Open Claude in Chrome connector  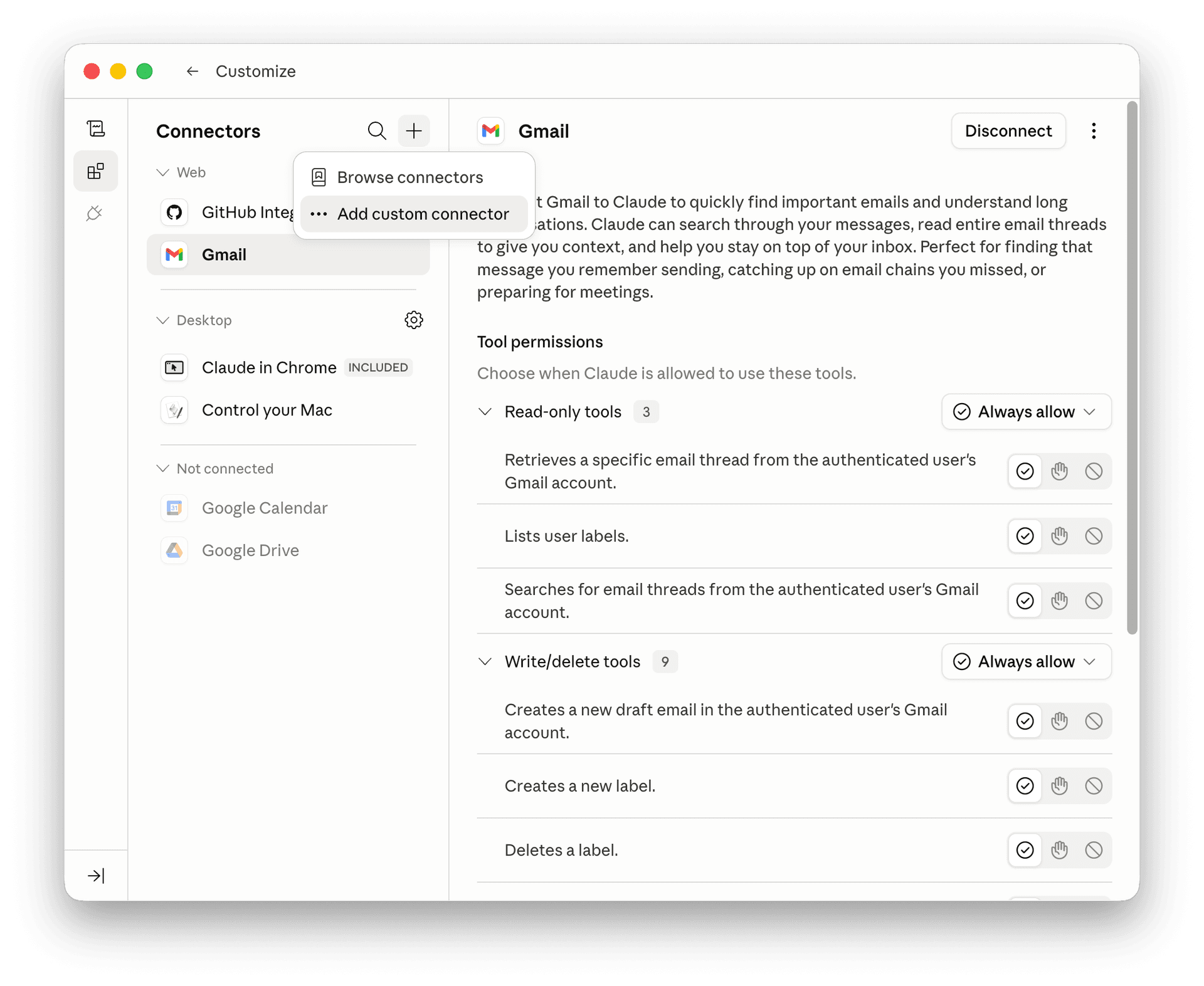pos(288,367)
